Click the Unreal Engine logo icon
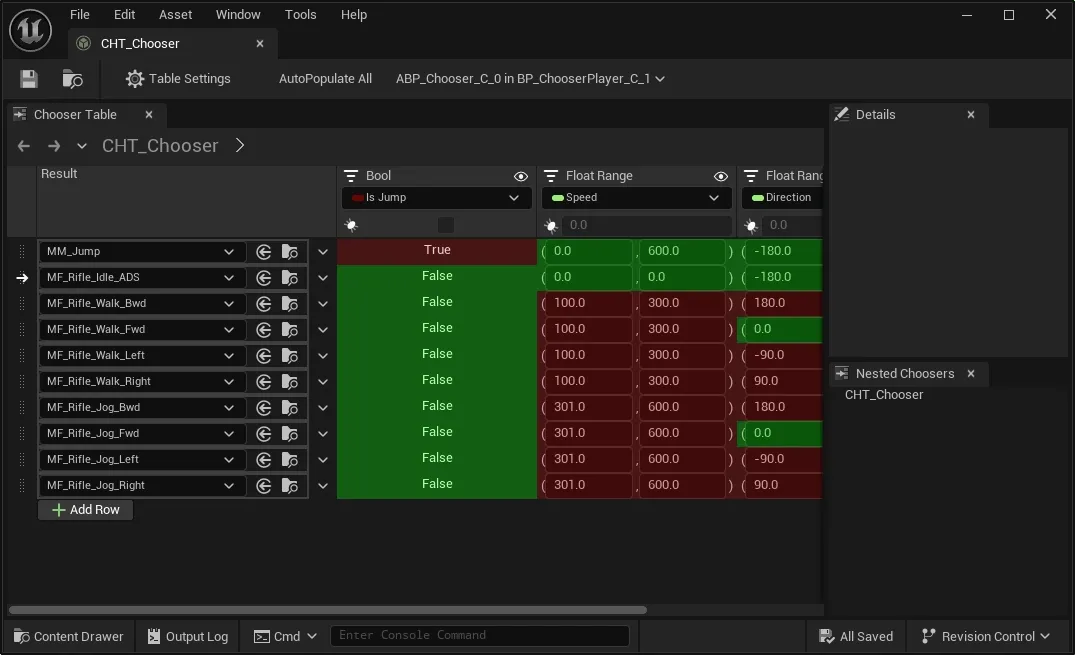 [30, 30]
